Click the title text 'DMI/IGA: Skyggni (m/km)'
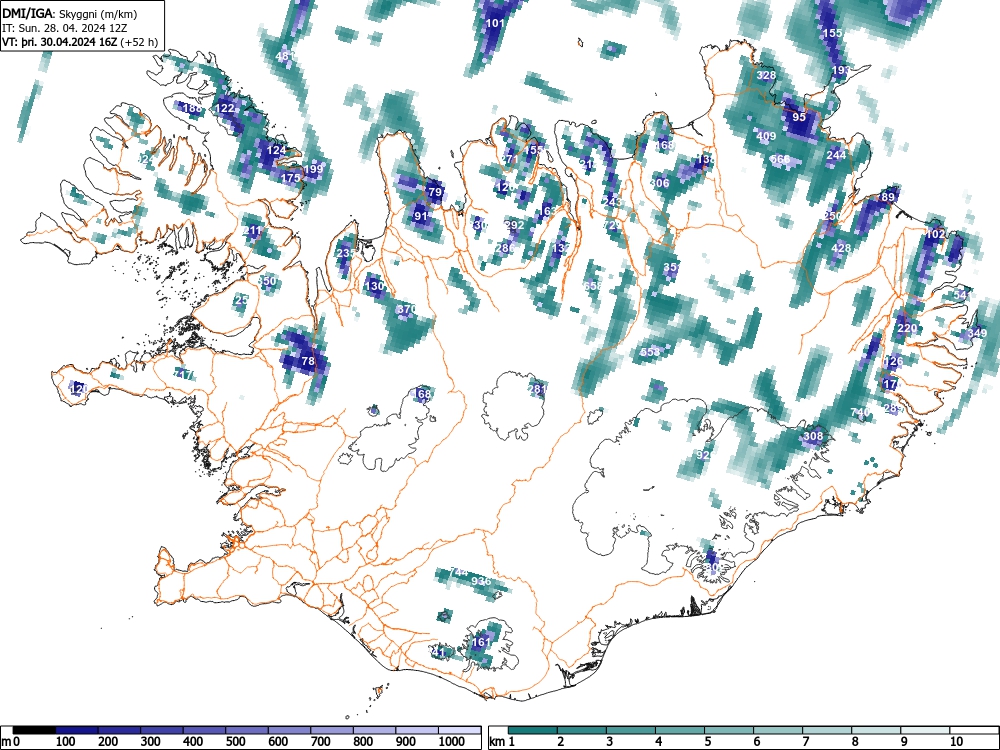This screenshot has height=750, width=1000. click(x=70, y=14)
